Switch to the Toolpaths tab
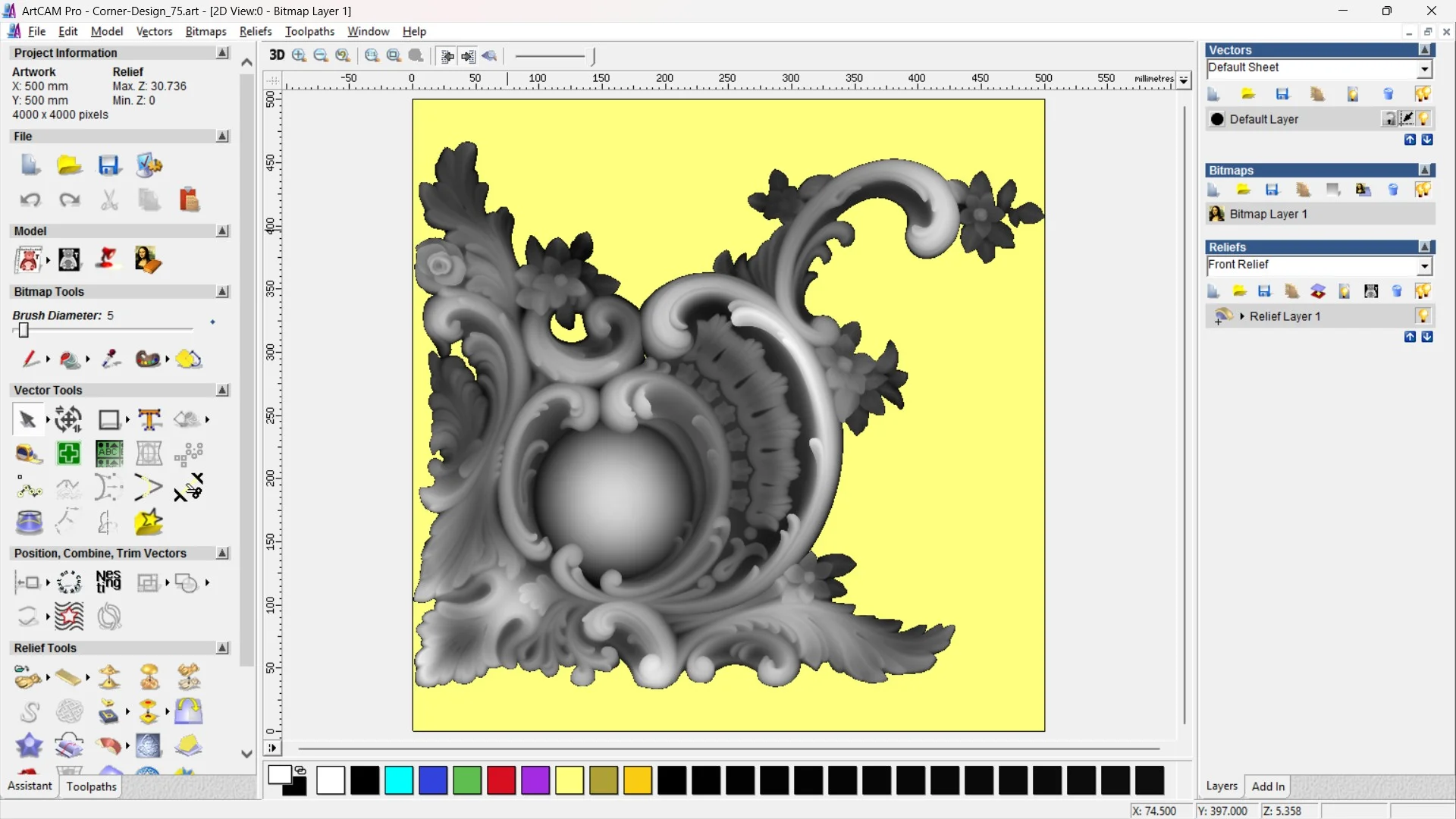The image size is (1456, 819). (91, 786)
